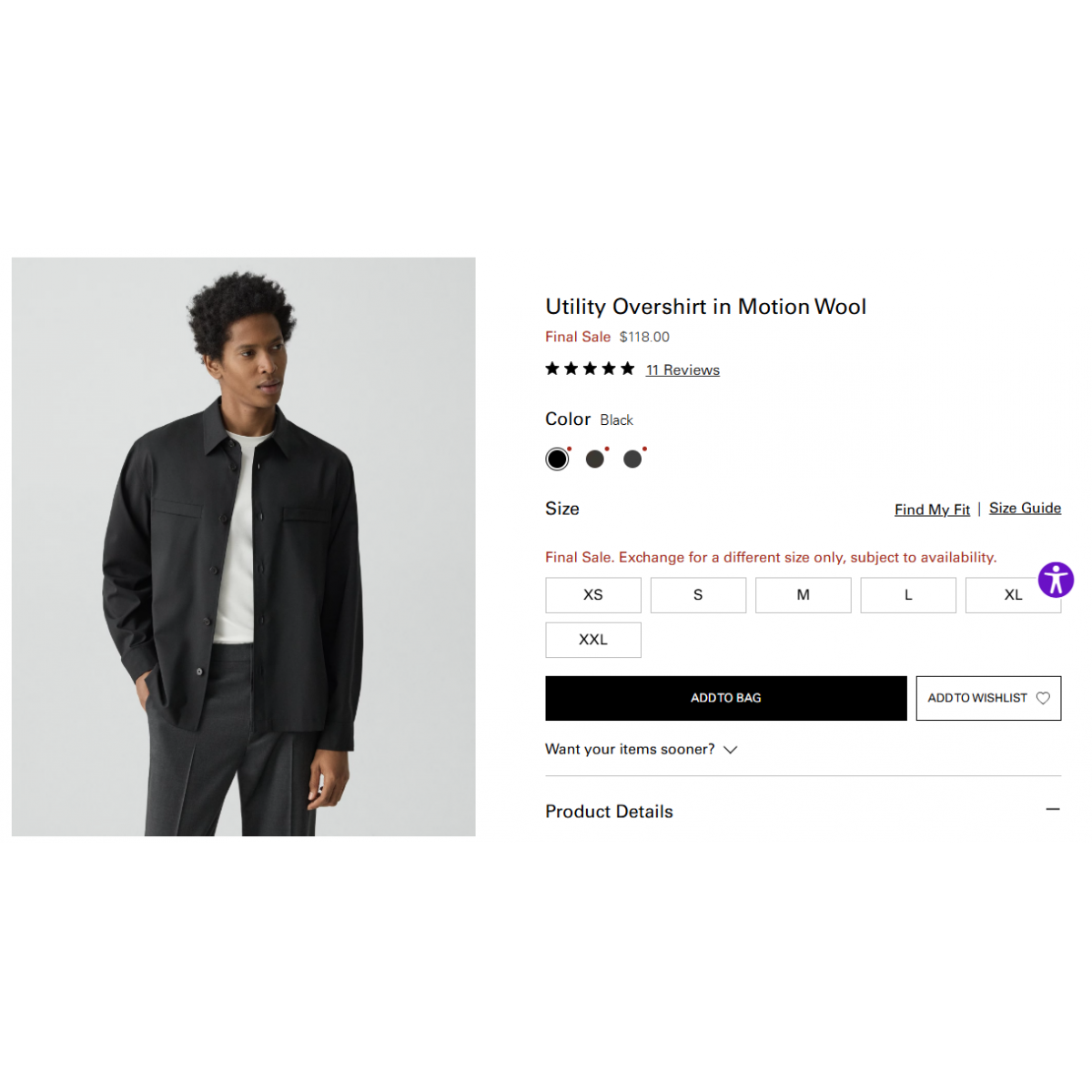The height and width of the screenshot is (1092, 1092).
Task: Click the five-star rating icons
Action: click(590, 369)
